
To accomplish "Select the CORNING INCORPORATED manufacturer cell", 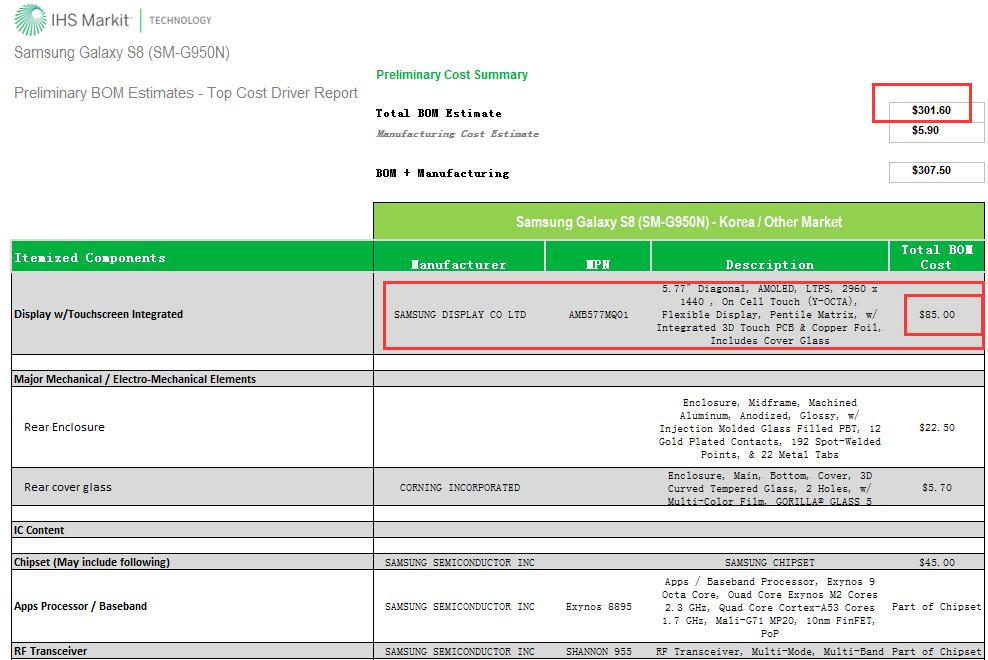I will pyautogui.click(x=459, y=488).
